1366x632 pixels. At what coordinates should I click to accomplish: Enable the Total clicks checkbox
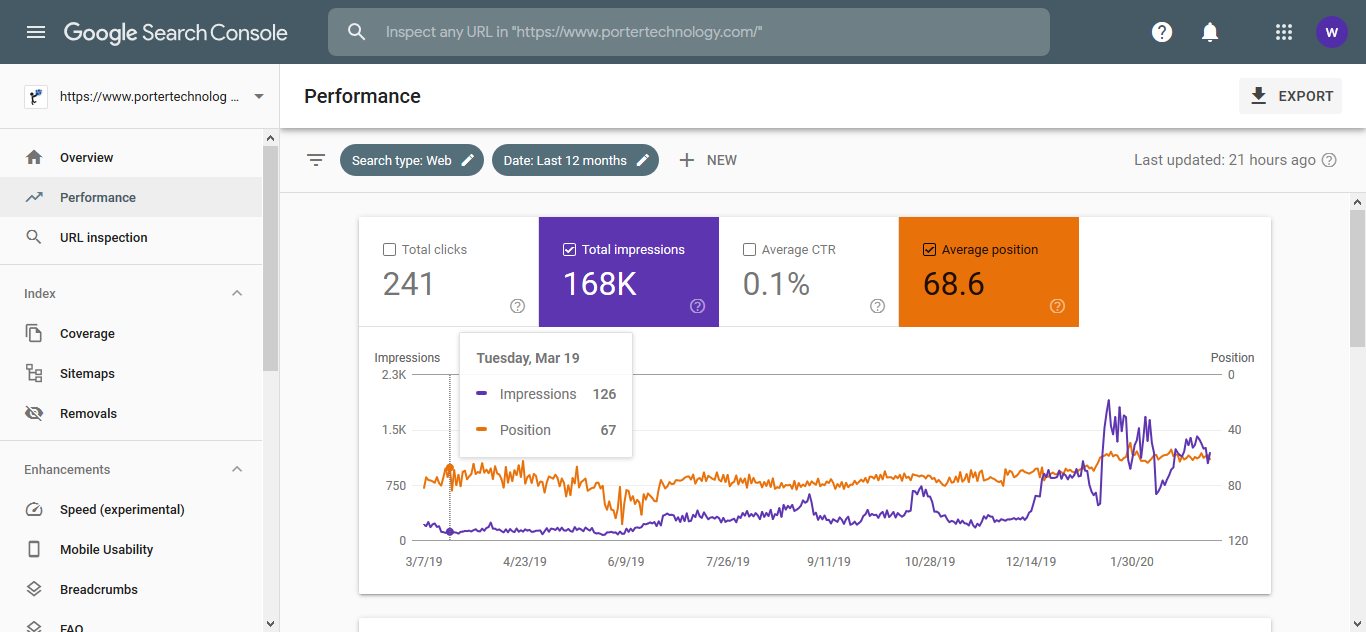(x=390, y=250)
